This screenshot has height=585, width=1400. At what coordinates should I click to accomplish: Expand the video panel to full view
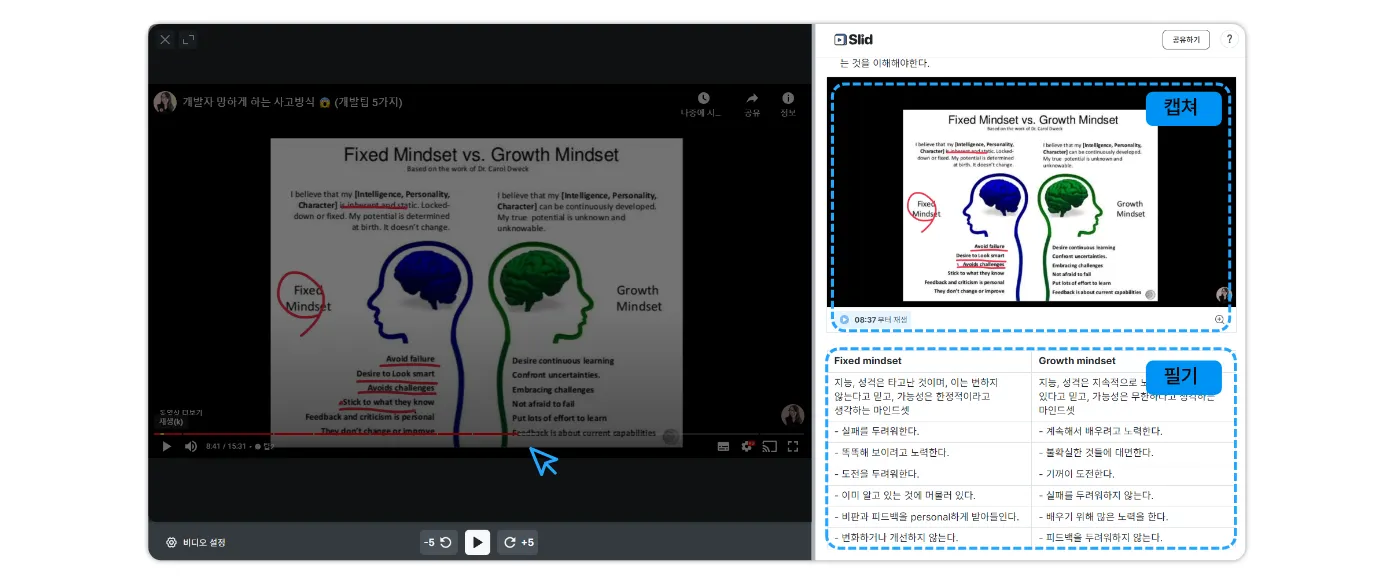tap(189, 40)
